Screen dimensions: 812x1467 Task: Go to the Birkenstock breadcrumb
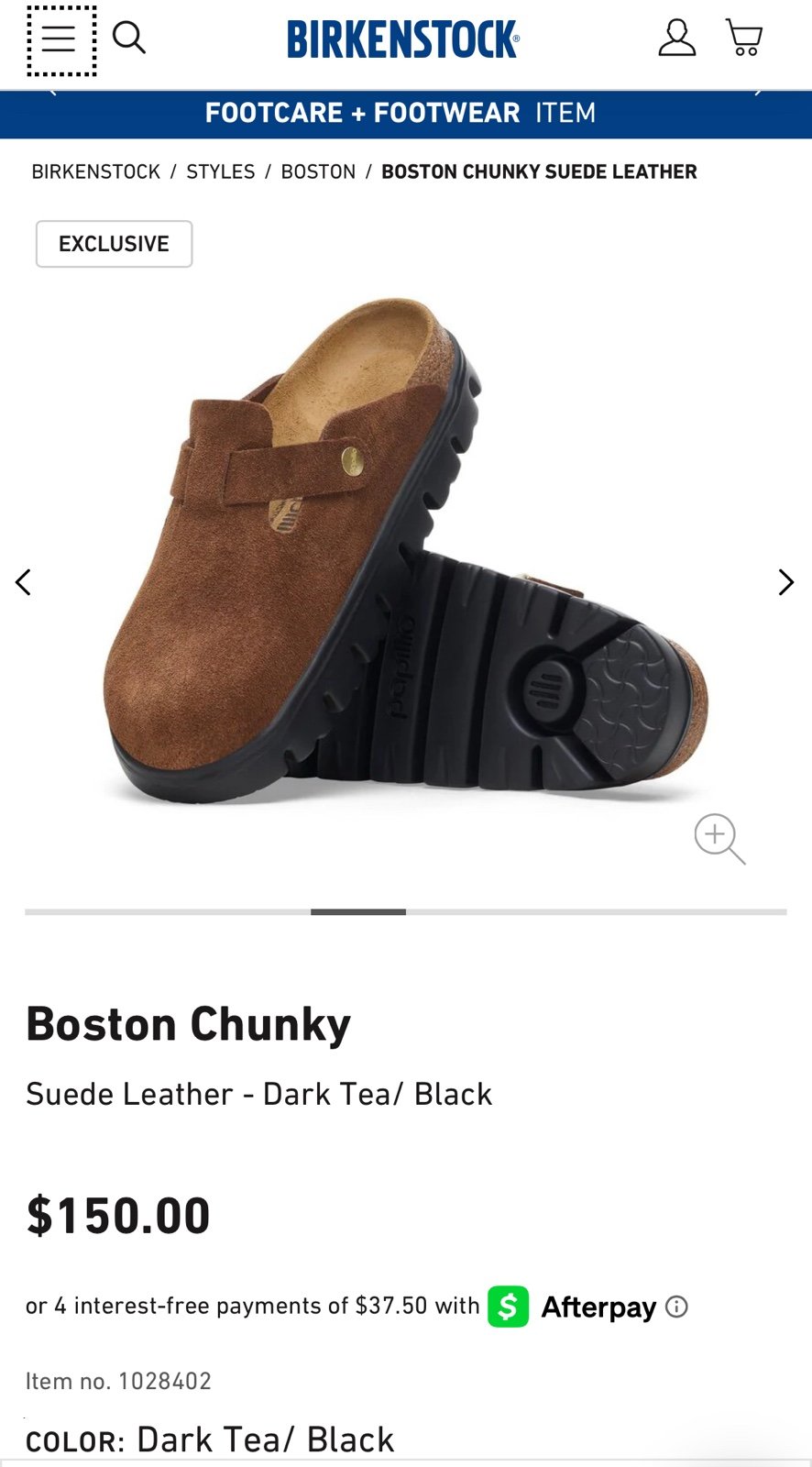[x=96, y=171]
